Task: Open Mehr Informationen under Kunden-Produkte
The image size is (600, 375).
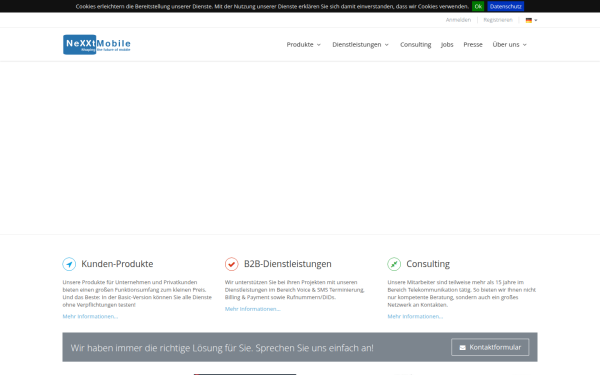Action: (90, 316)
